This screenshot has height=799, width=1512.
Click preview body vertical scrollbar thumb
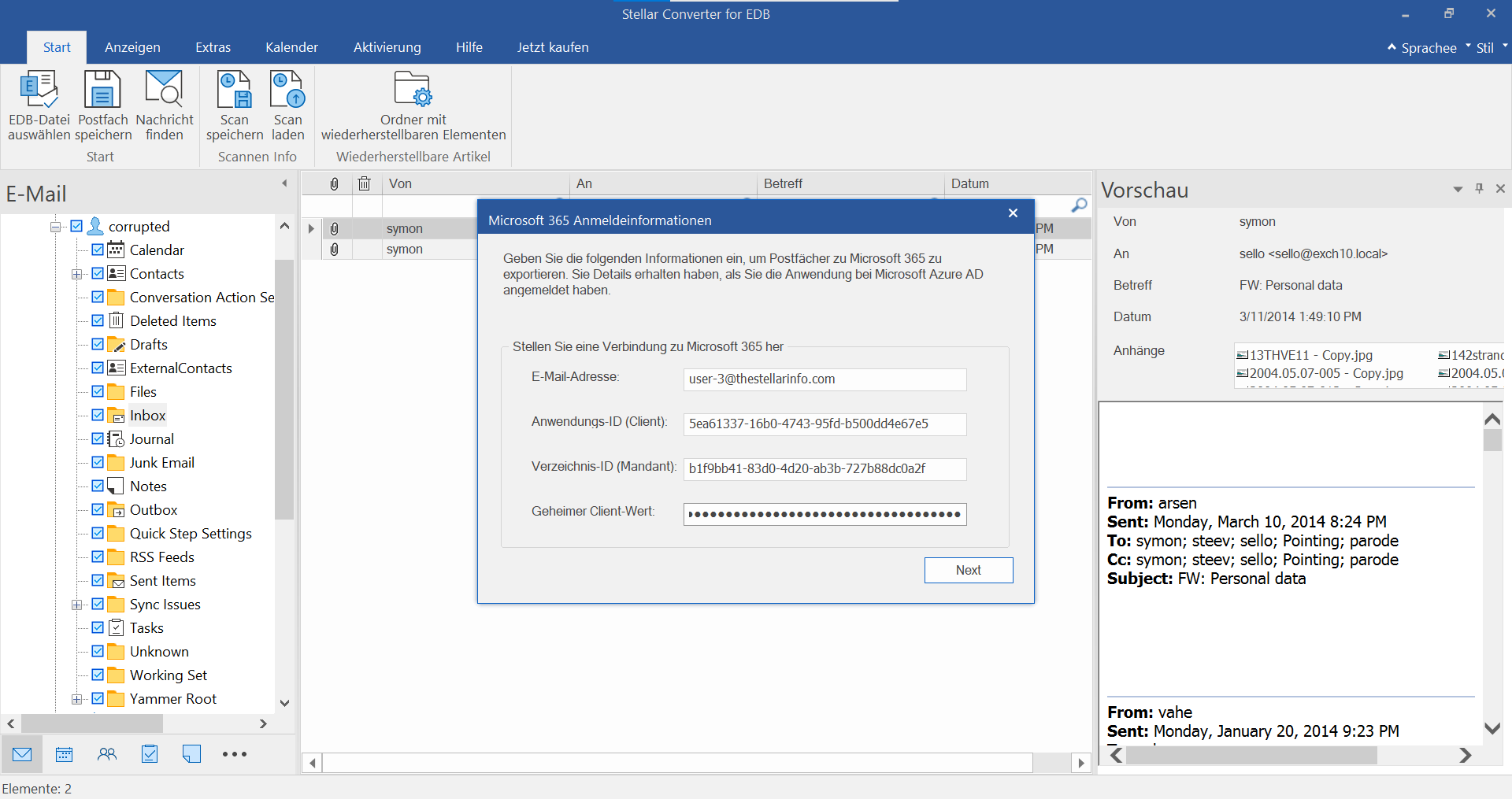(1492, 439)
